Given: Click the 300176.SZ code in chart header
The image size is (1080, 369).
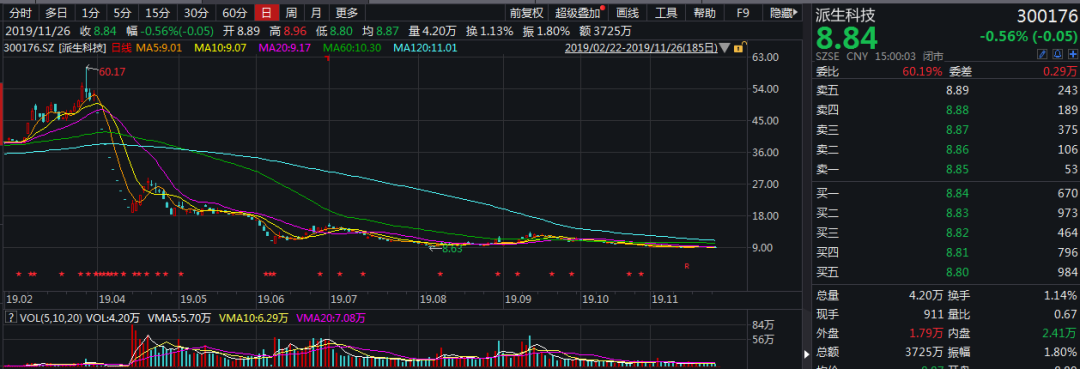Looking at the screenshot, I should [29, 48].
